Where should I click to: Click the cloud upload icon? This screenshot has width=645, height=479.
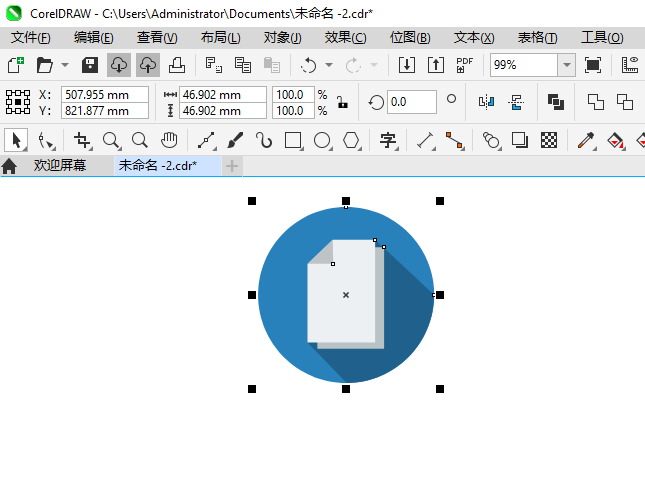coord(148,65)
